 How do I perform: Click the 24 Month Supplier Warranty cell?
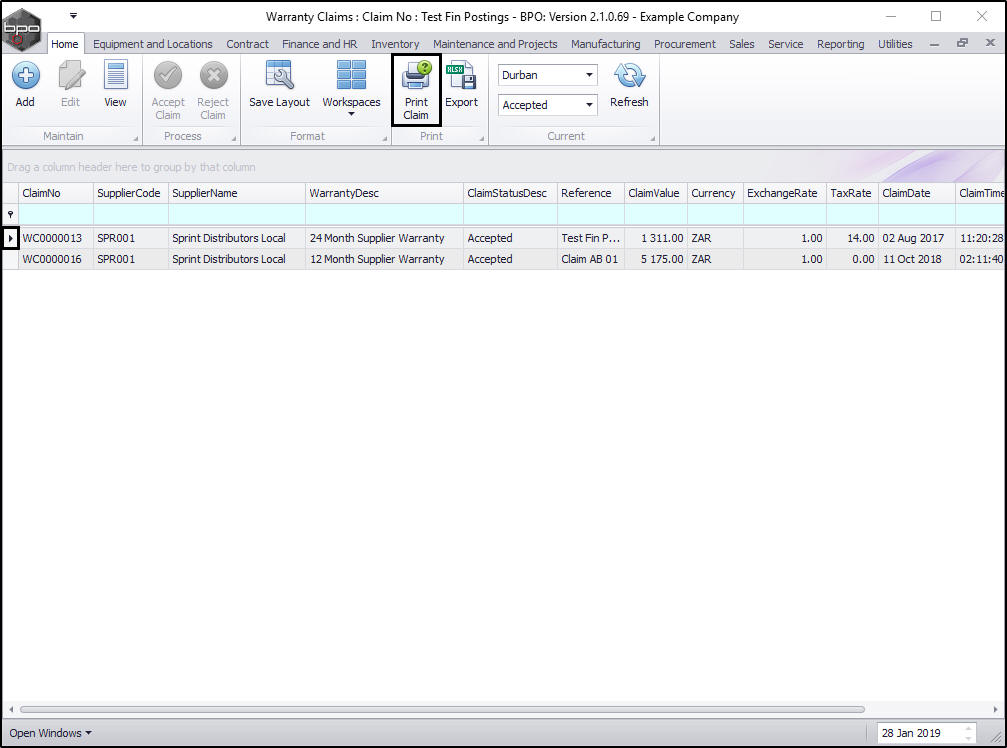click(x=384, y=238)
